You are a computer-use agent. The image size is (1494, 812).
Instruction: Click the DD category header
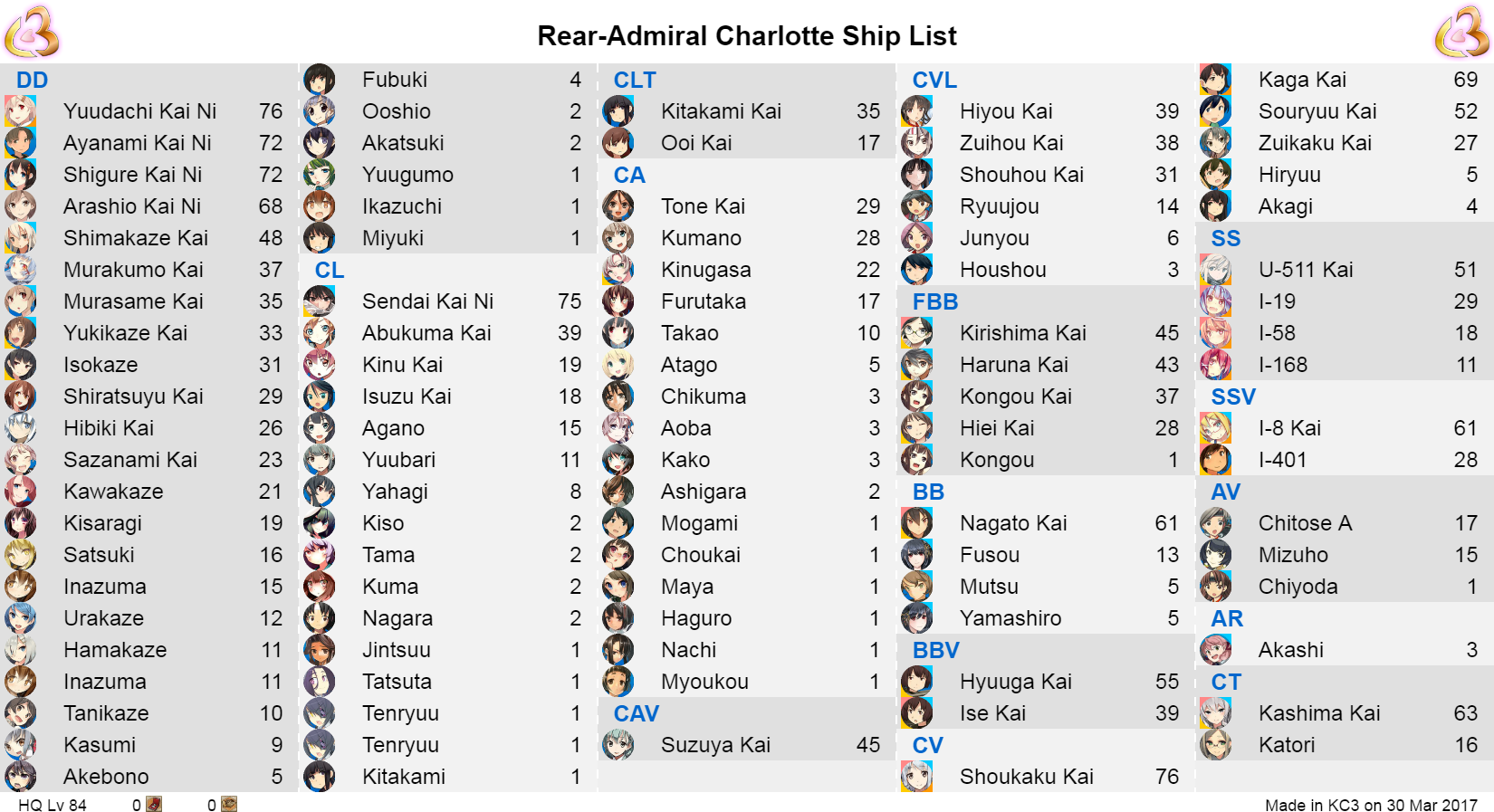(x=33, y=80)
